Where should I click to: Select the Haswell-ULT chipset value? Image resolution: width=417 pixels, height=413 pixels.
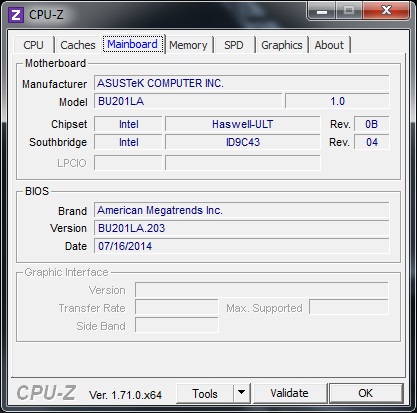tap(243, 124)
